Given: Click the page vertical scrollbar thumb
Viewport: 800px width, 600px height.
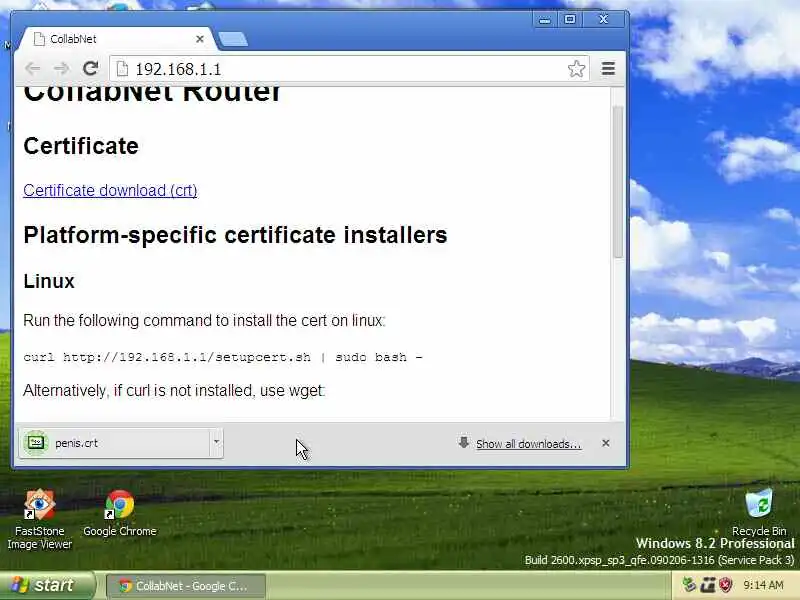Looking at the screenshot, I should [618, 182].
